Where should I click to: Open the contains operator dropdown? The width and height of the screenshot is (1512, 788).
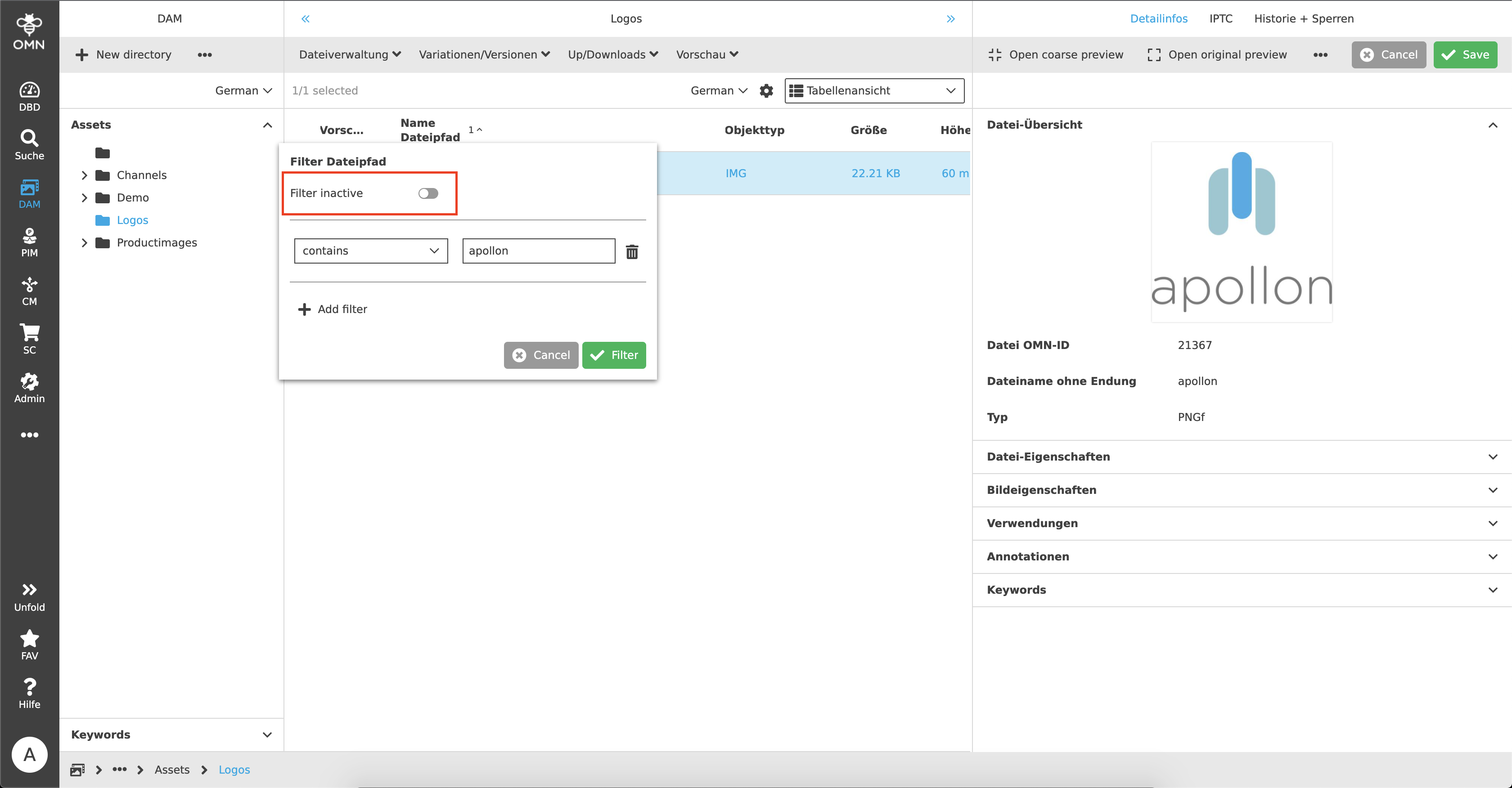pyautogui.click(x=370, y=251)
